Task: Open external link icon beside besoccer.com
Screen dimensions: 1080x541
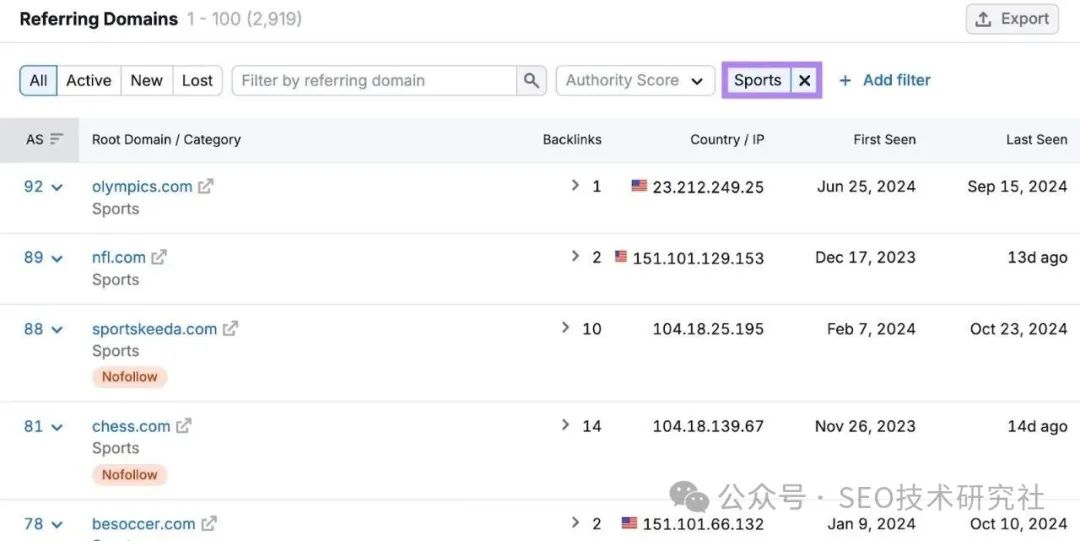Action: (209, 524)
